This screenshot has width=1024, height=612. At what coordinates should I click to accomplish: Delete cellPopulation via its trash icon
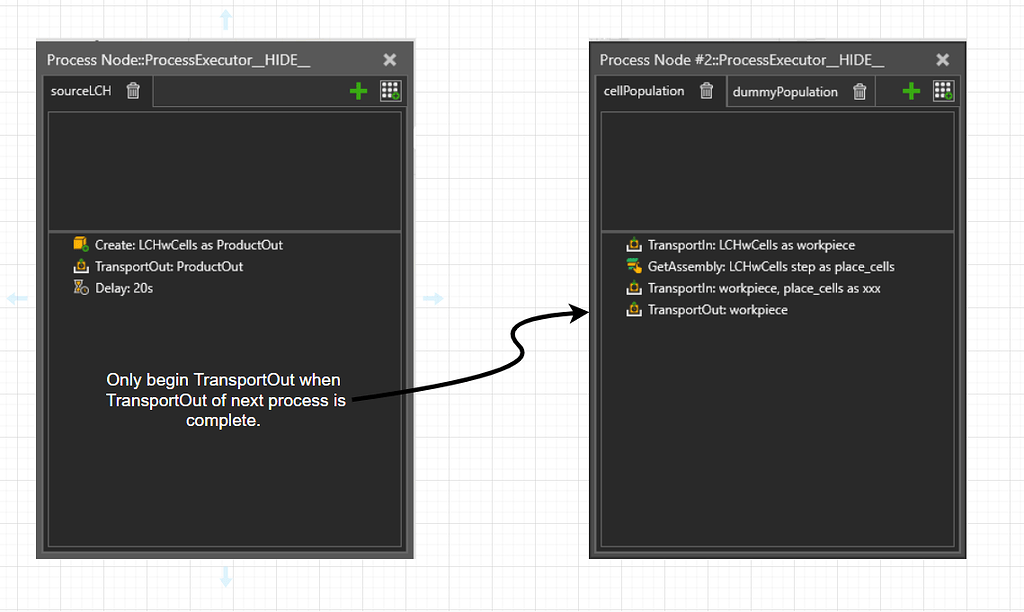707,91
